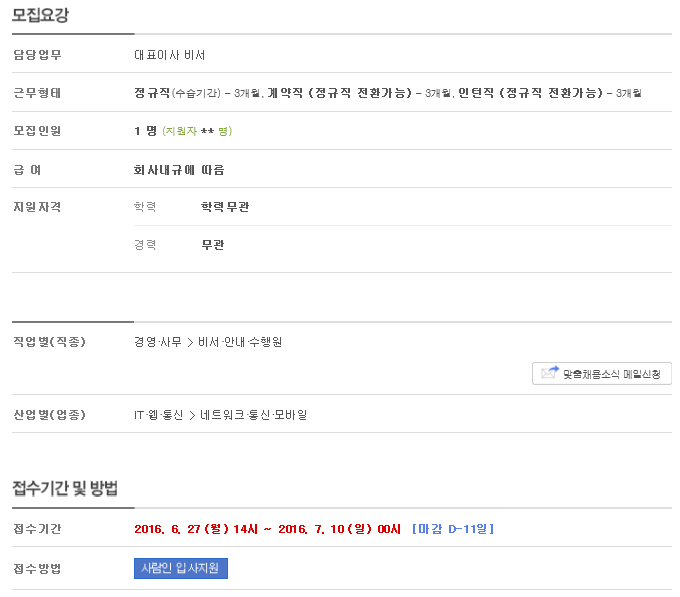
Task: Open the 경영·사무 job category link
Action: [x=158, y=342]
